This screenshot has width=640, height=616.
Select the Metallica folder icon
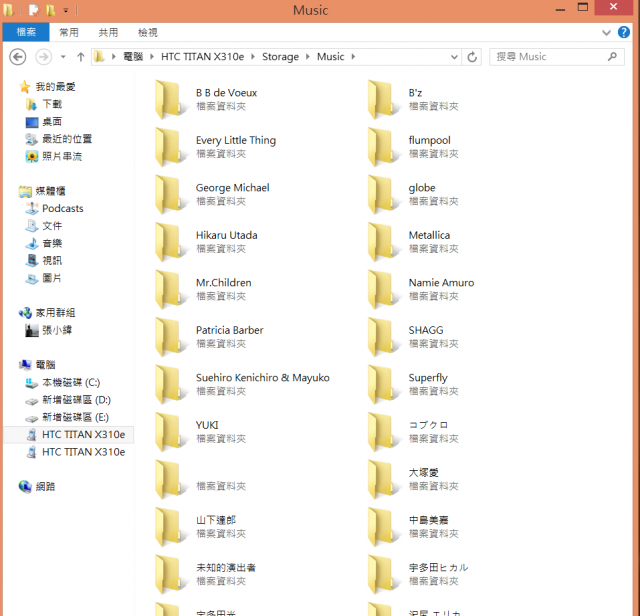point(382,242)
